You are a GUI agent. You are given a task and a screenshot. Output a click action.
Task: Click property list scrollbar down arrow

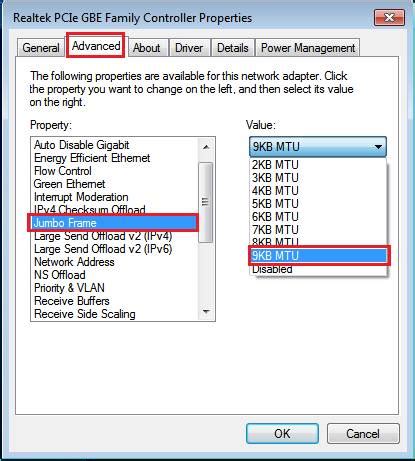[206, 312]
